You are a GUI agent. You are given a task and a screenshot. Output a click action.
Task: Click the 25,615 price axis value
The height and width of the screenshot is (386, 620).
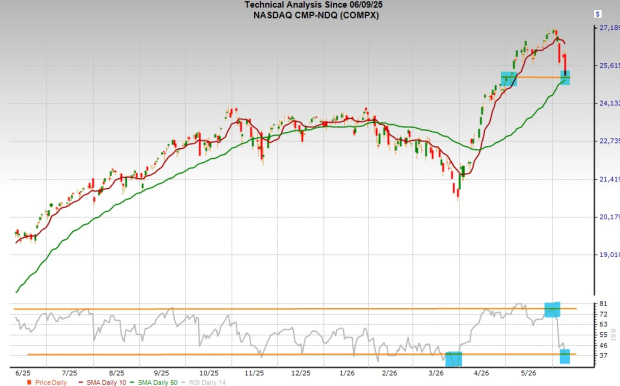[609, 65]
